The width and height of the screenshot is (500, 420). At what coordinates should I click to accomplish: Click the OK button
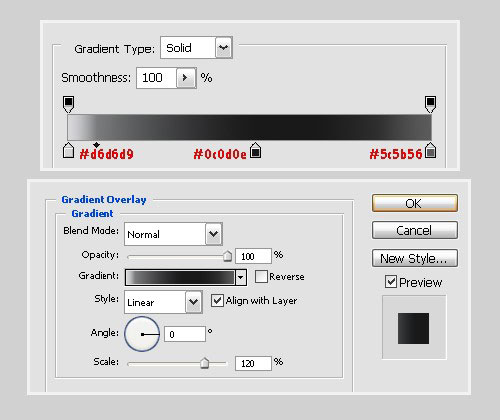[415, 203]
